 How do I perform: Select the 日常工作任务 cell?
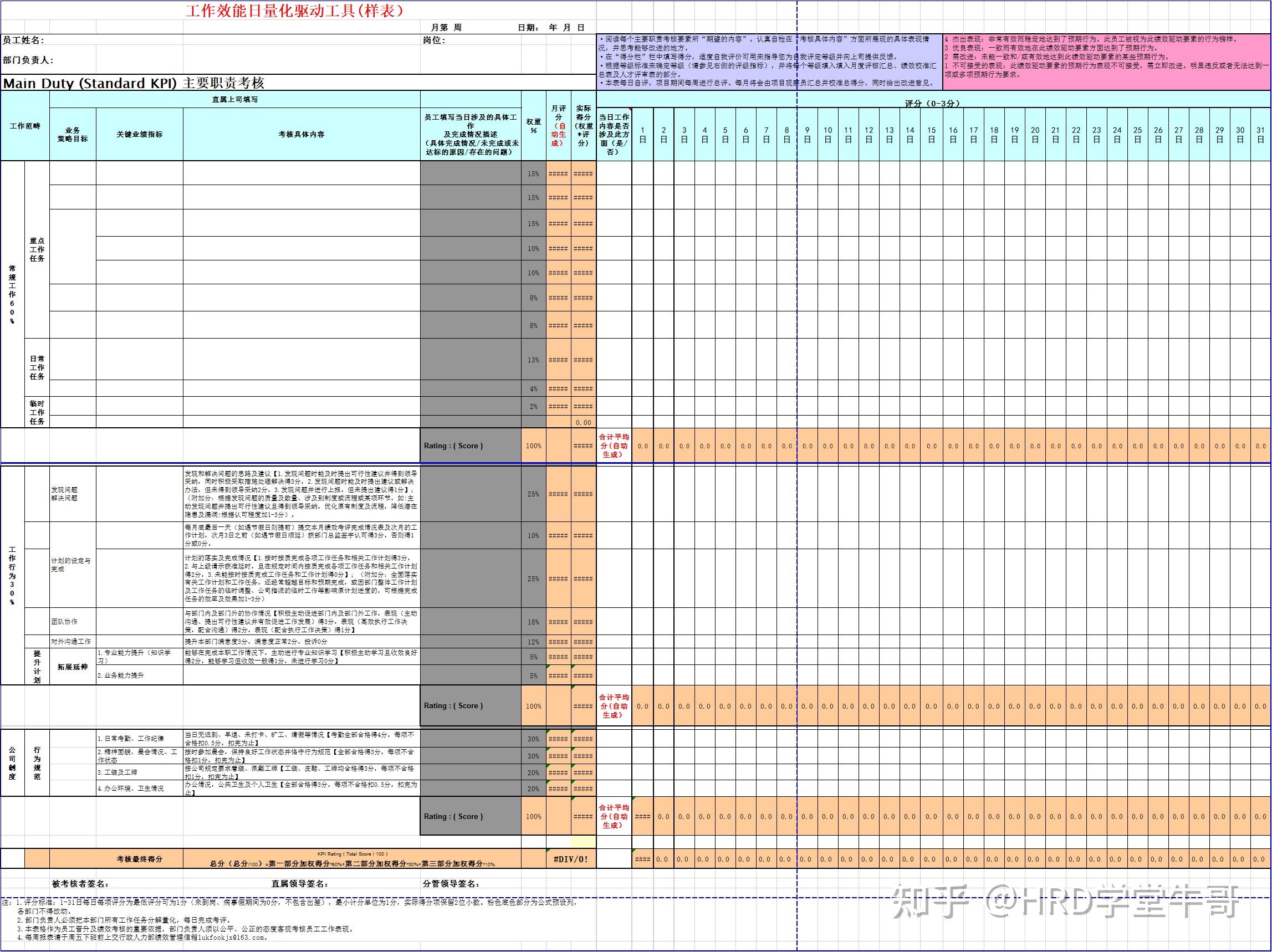(37, 367)
